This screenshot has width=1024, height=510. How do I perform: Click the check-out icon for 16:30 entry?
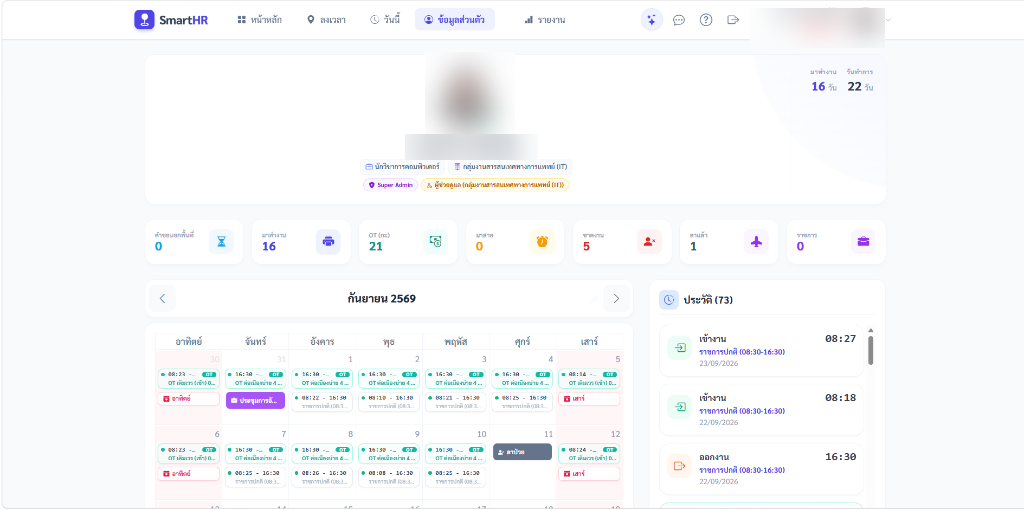pos(680,466)
